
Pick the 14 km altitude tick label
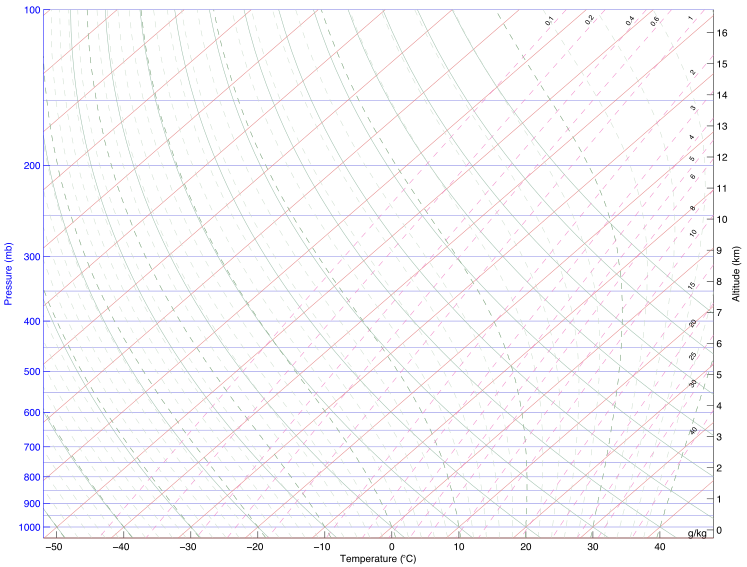(722, 95)
